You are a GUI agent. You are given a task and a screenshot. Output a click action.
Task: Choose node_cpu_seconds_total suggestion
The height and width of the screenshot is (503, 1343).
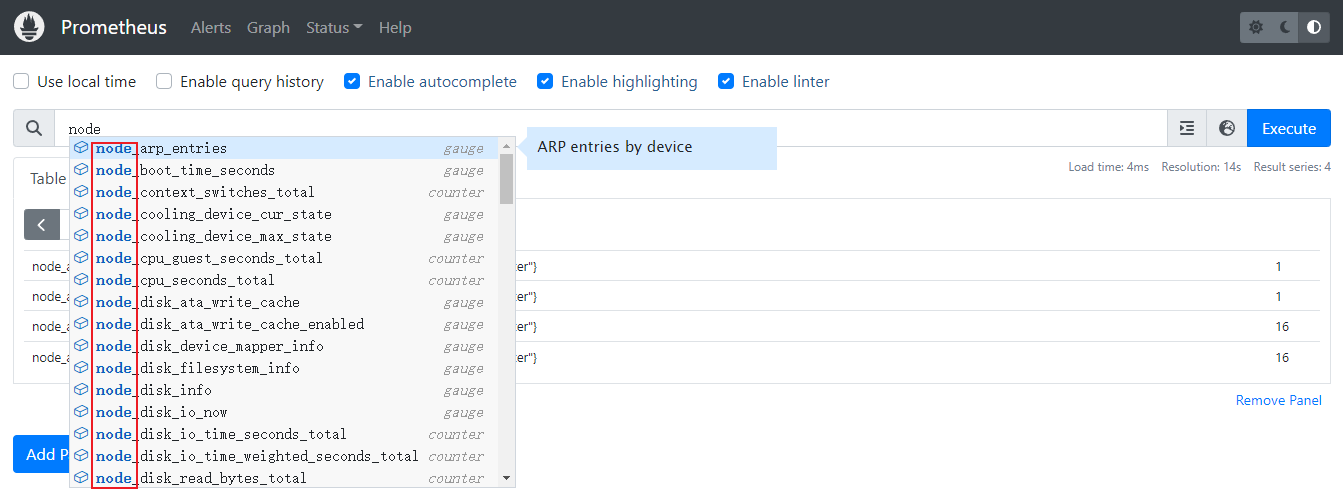(x=284, y=280)
